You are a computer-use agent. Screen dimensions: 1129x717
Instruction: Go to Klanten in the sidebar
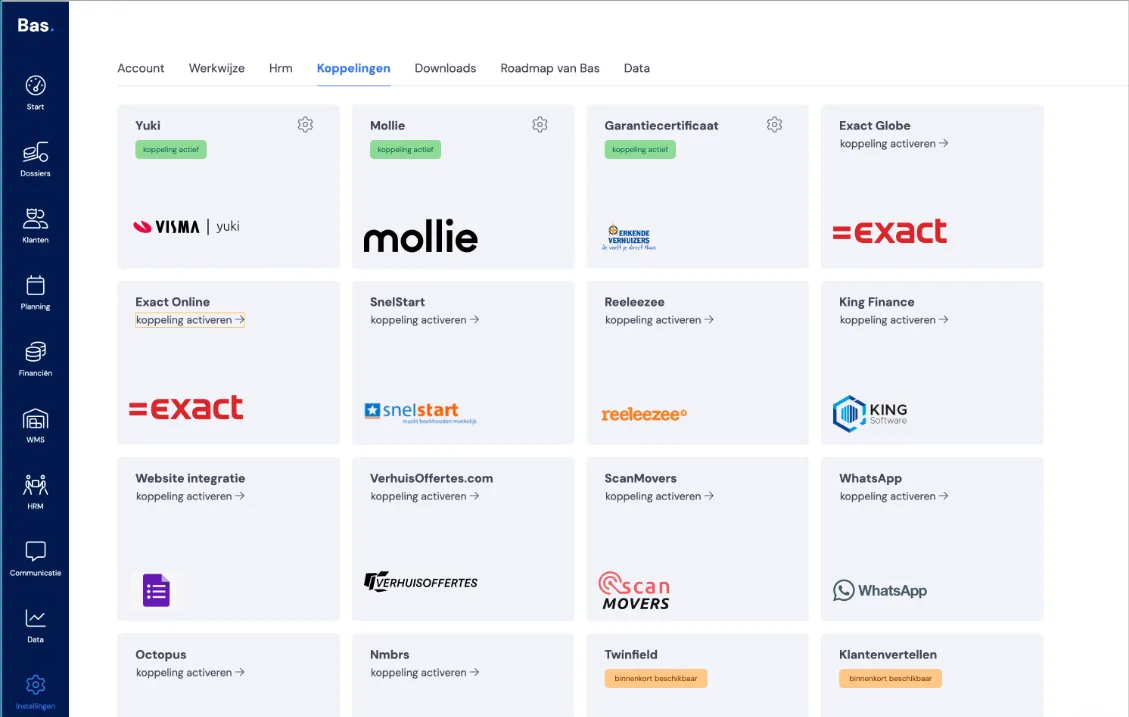pyautogui.click(x=35, y=225)
